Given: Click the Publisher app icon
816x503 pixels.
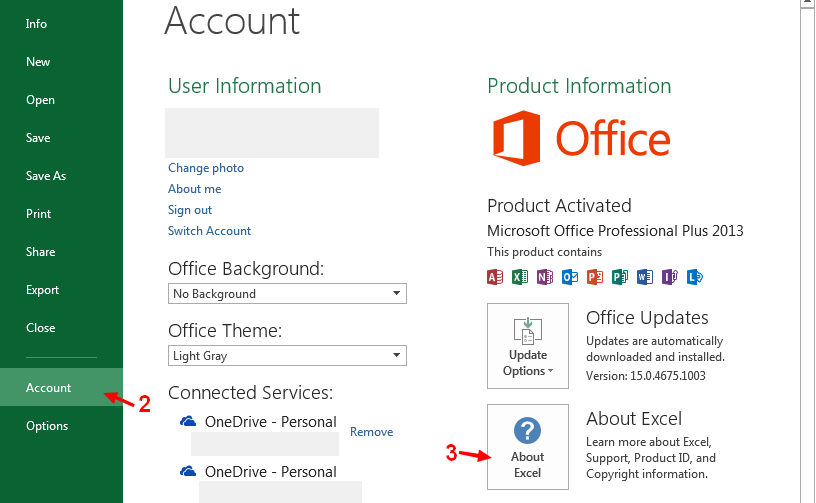Looking at the screenshot, I should 620,277.
